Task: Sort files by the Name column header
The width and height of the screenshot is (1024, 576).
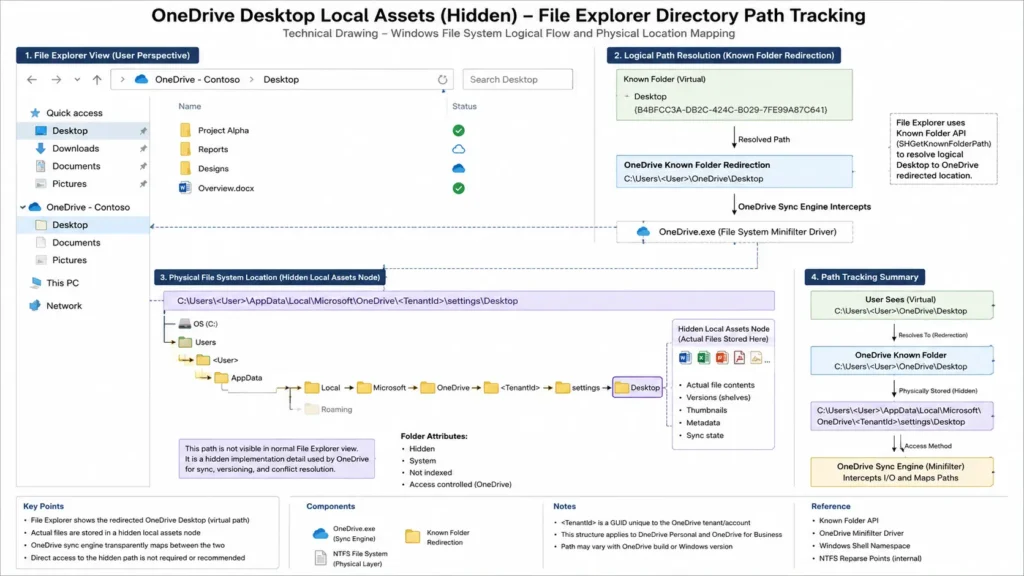Action: 189,106
